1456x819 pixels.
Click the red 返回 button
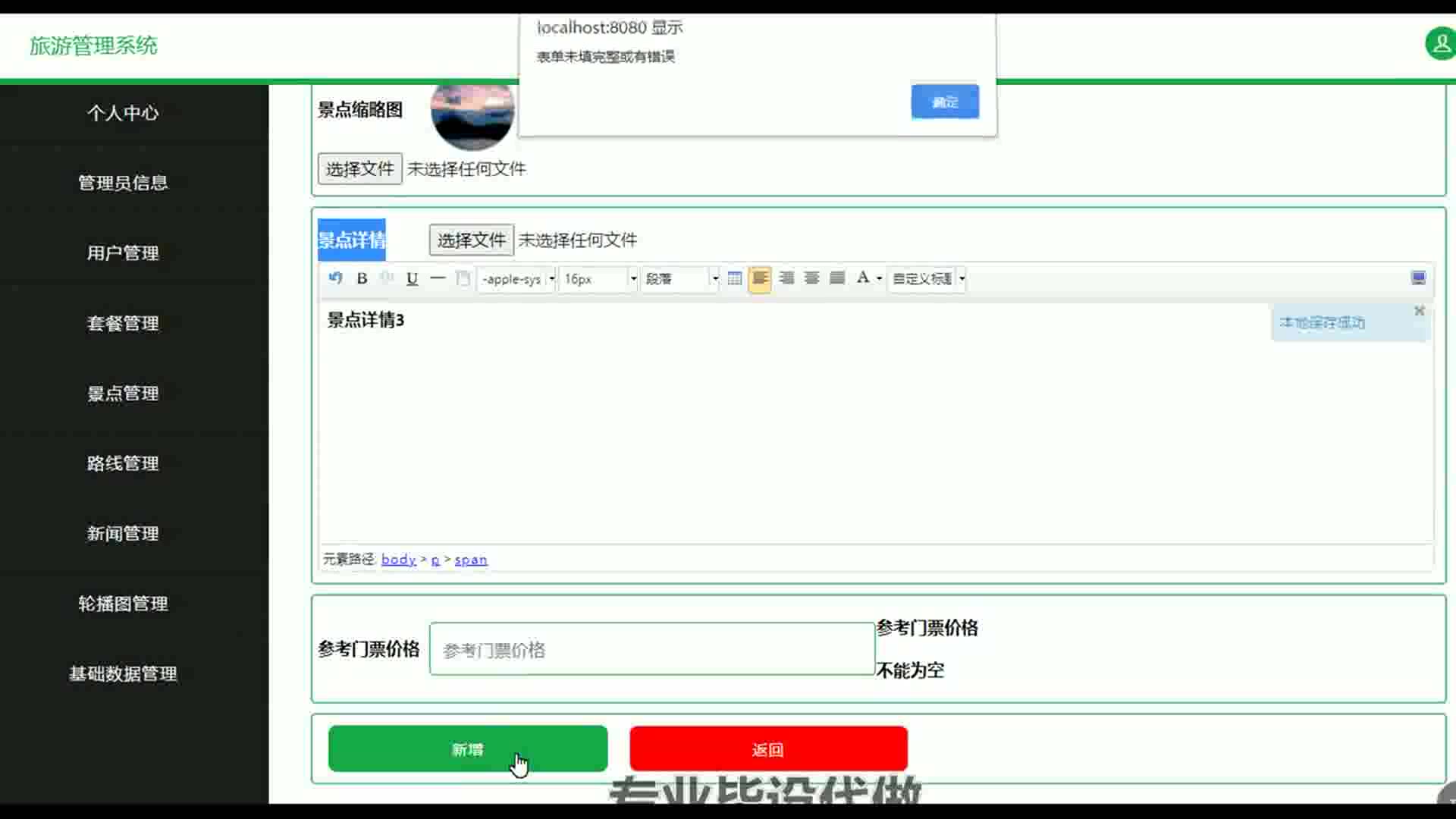click(768, 749)
